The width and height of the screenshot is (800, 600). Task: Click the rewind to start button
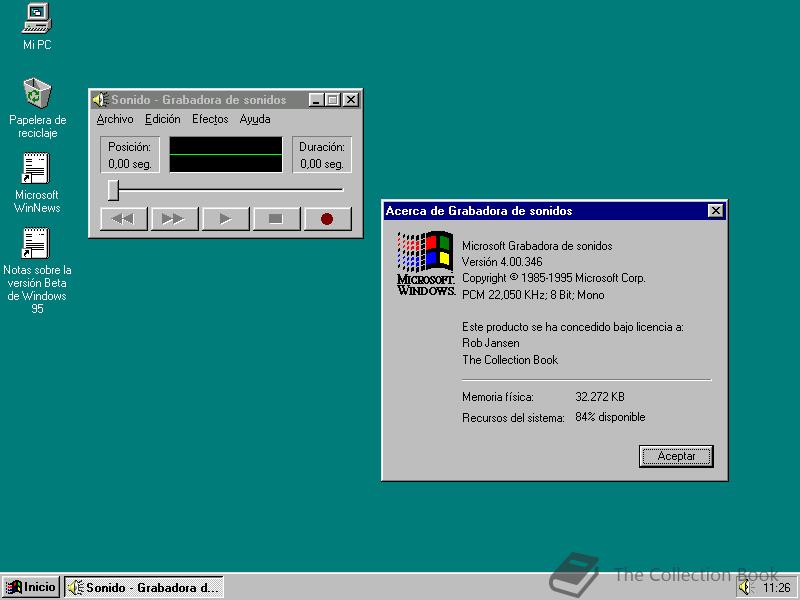coord(123,219)
